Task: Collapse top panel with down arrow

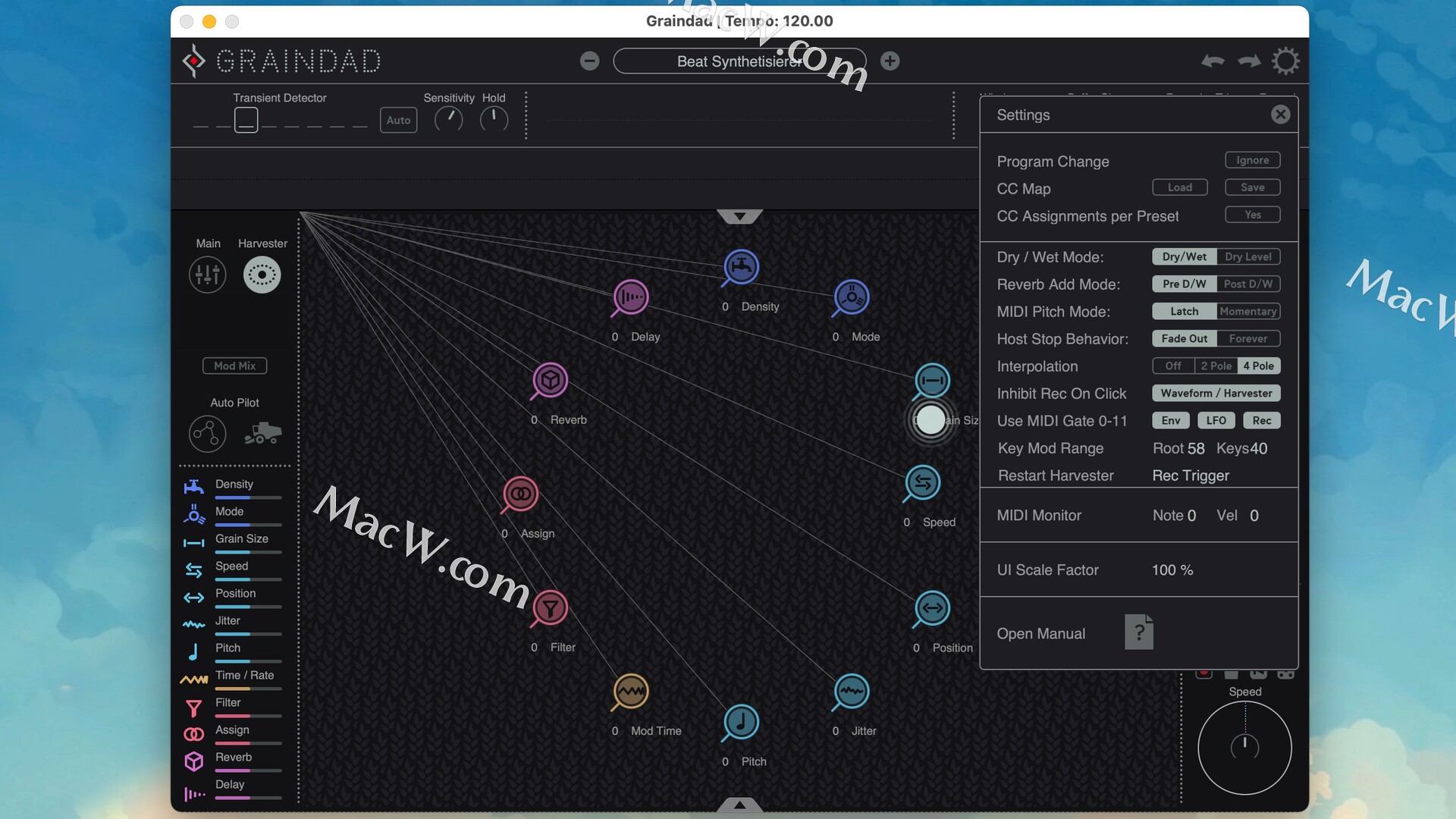Action: click(739, 217)
